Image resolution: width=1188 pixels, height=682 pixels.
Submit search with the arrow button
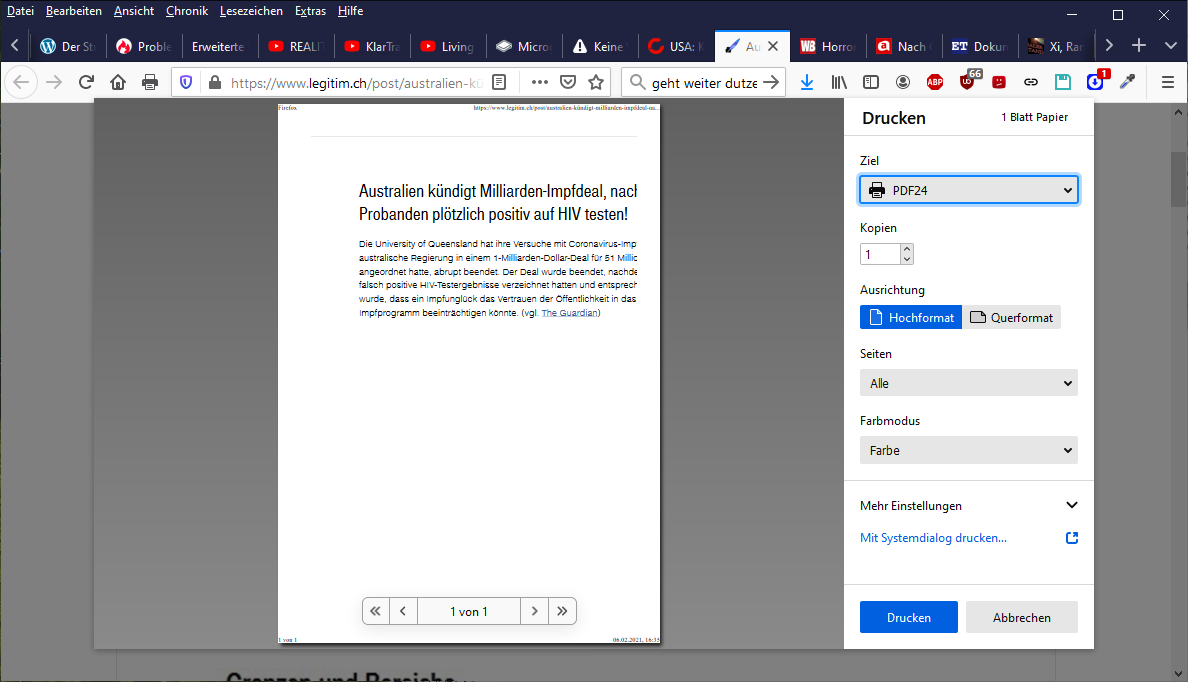[771, 83]
